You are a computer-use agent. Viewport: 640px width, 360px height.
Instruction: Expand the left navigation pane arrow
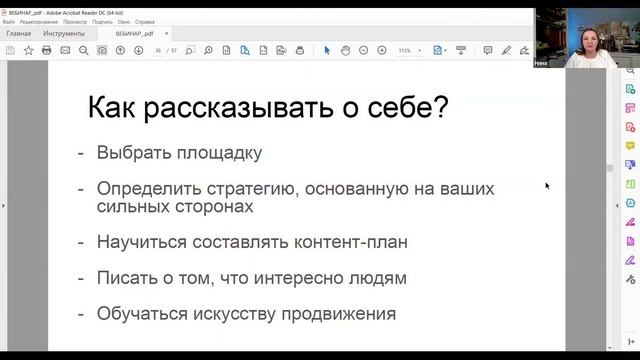click(x=3, y=206)
